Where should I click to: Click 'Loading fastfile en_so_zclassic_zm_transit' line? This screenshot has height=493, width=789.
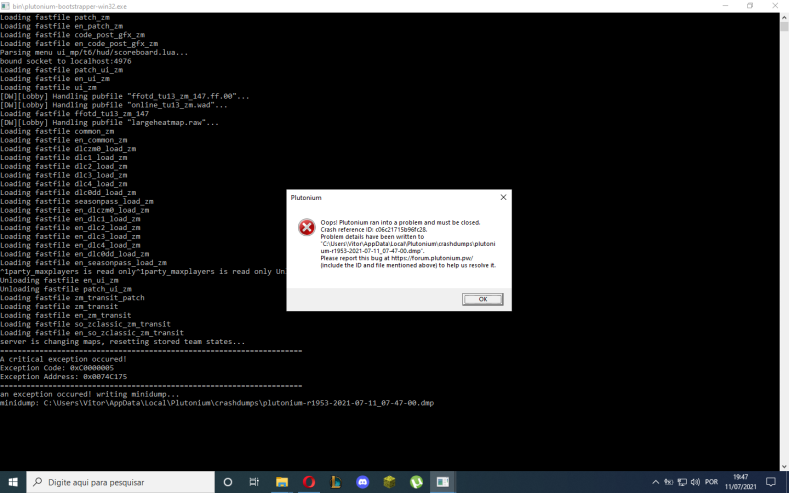coord(92,333)
